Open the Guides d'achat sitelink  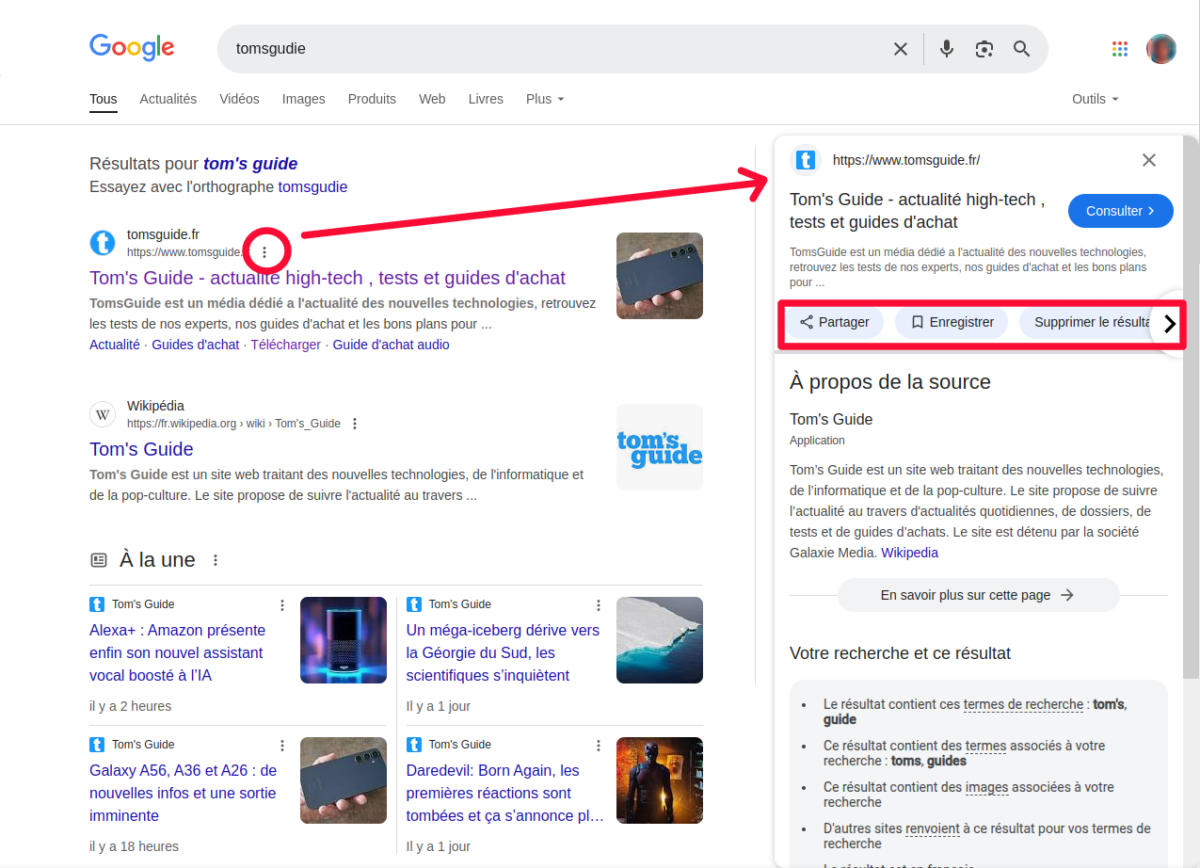(195, 345)
